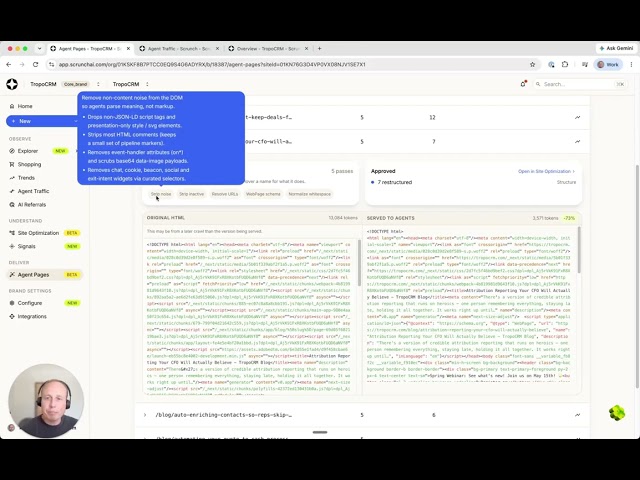This screenshot has height=480, width=640.
Task: Open the notifications bell
Action: point(523,84)
